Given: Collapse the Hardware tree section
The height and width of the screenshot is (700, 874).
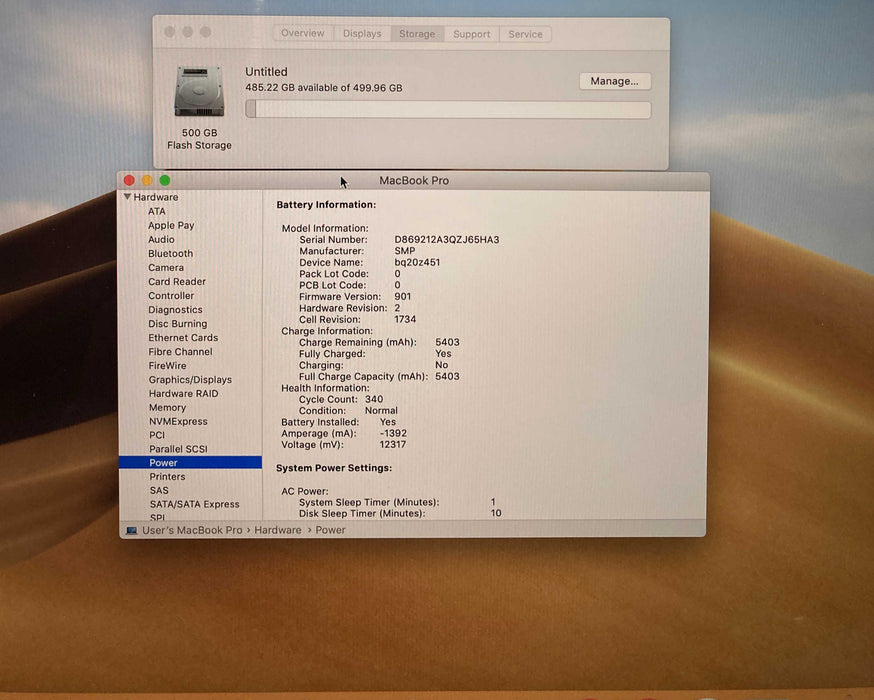Looking at the screenshot, I should click(128, 197).
